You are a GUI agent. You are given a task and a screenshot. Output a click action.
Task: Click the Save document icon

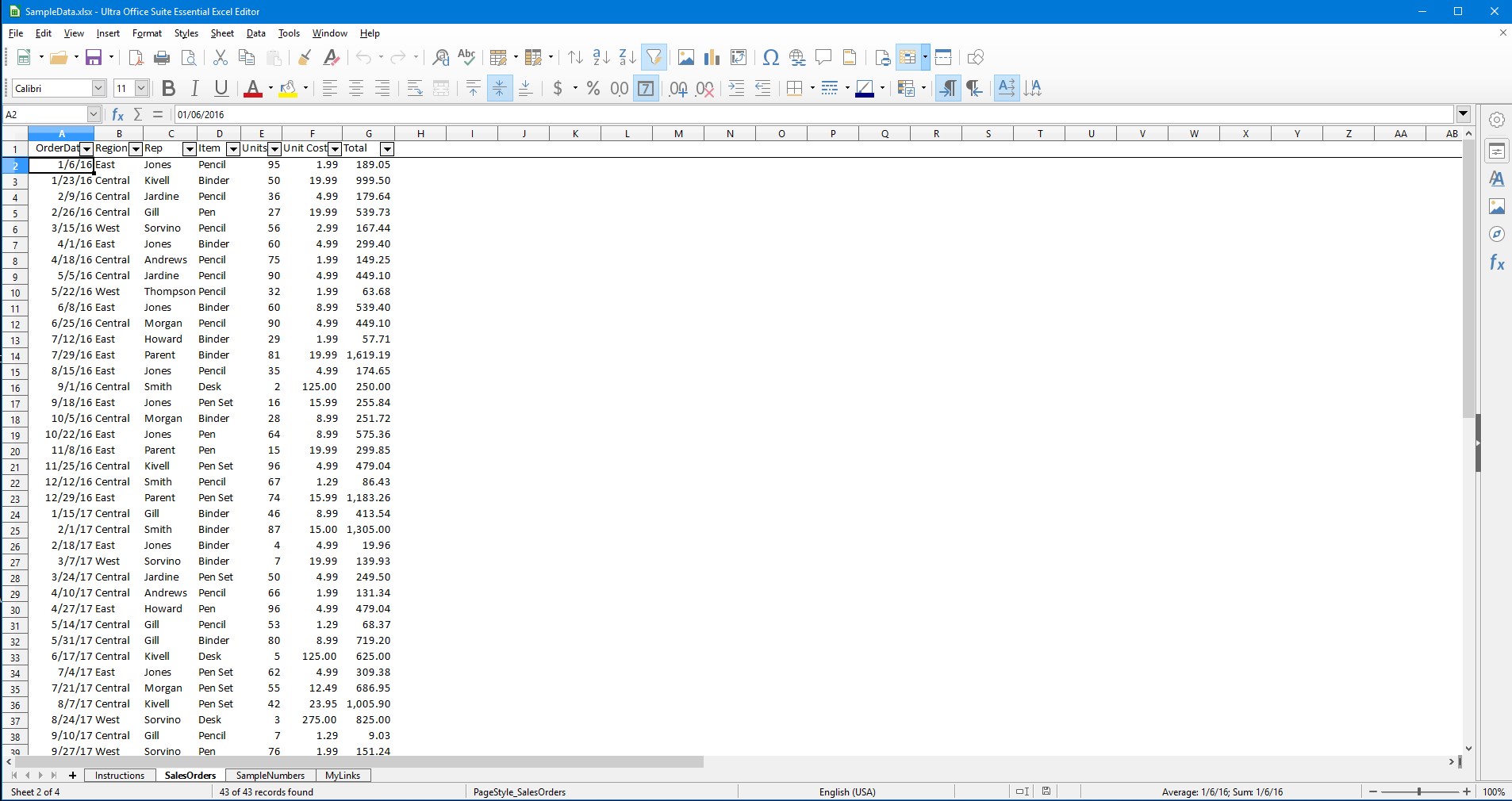(x=94, y=57)
